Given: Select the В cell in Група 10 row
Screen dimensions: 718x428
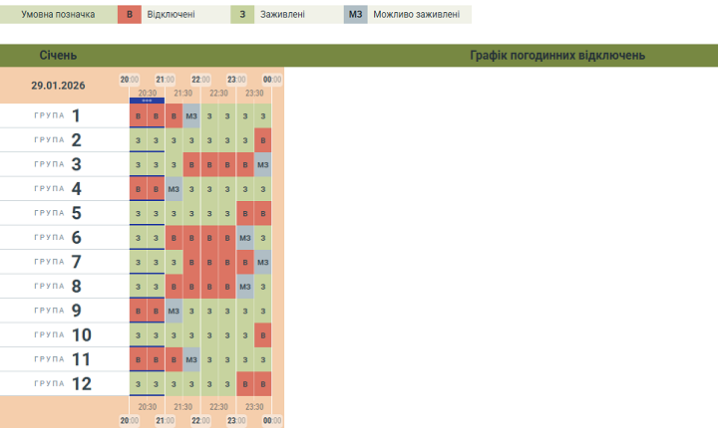Looking at the screenshot, I should point(263,335).
